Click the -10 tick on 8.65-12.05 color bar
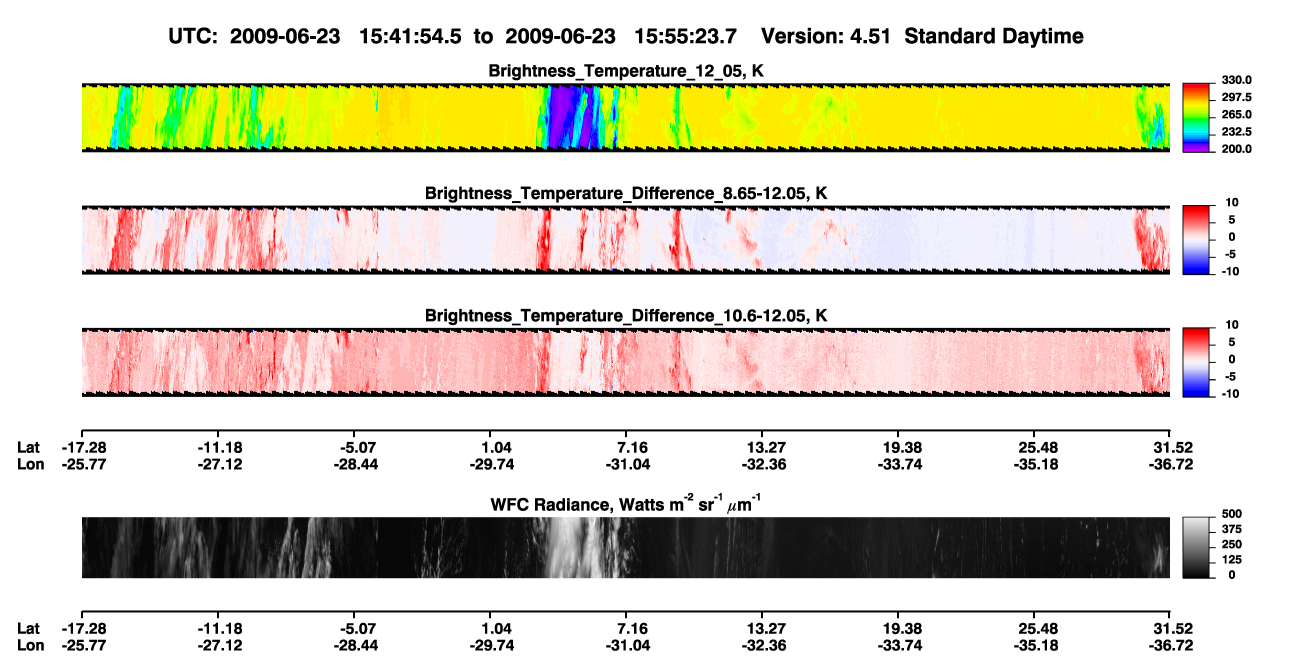This screenshot has width=1300, height=667. tap(1231, 271)
